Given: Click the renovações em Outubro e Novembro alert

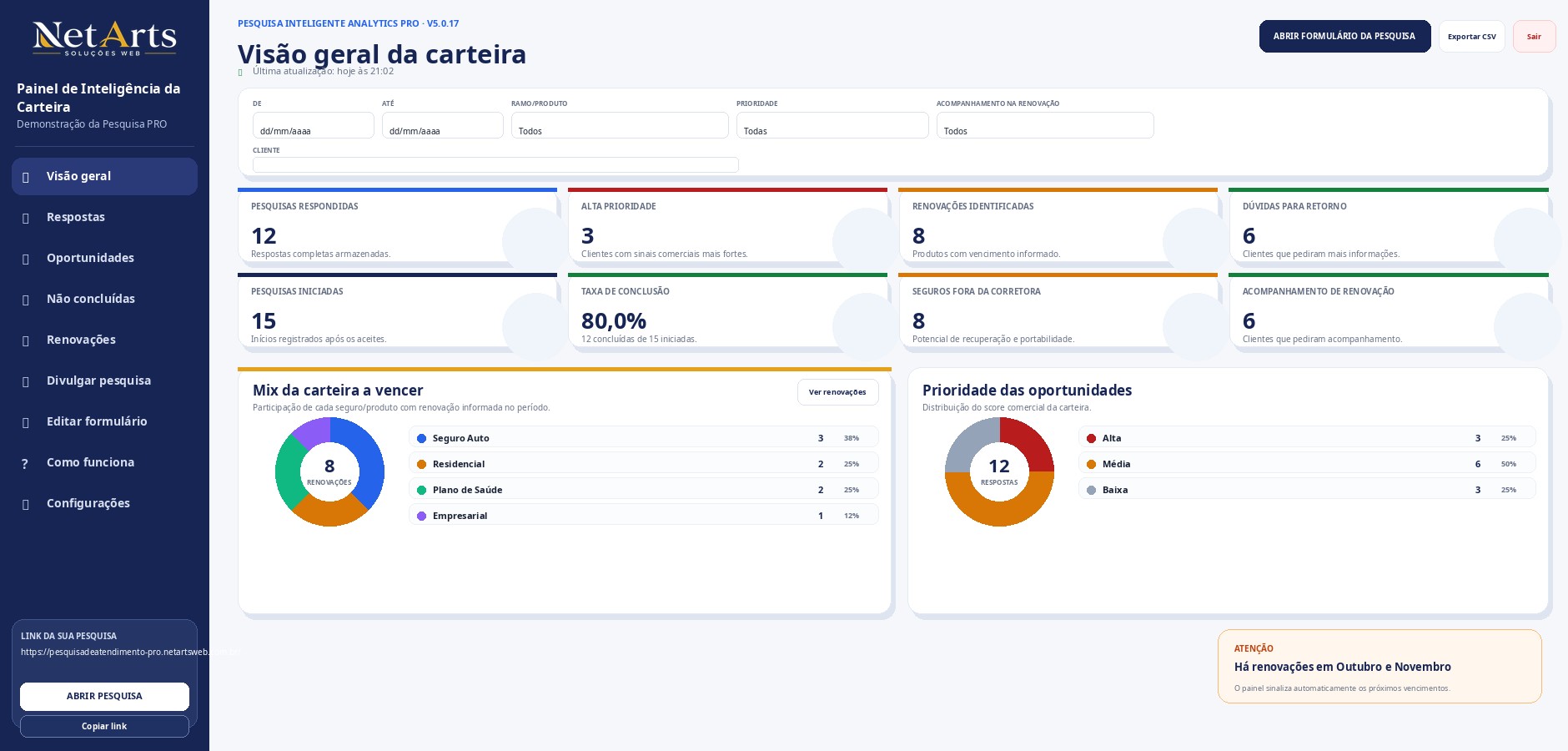Looking at the screenshot, I should [x=1380, y=666].
